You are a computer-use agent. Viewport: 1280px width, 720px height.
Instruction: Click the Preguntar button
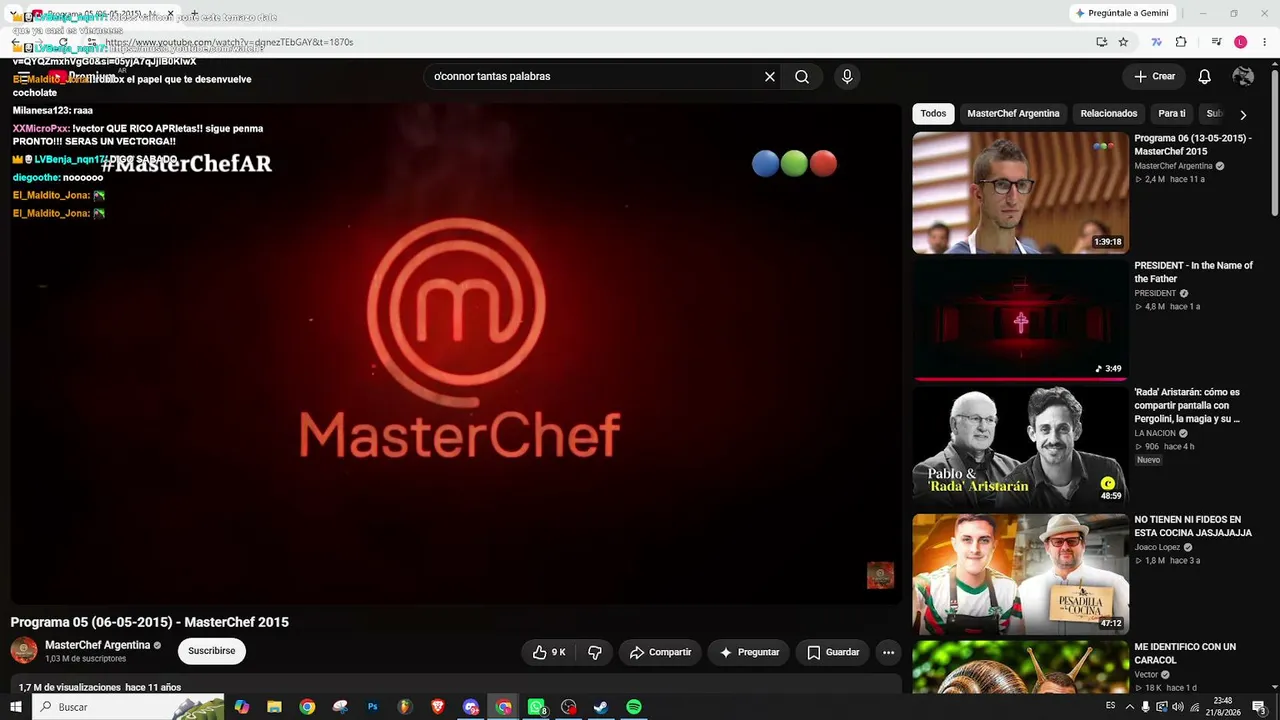click(x=749, y=652)
